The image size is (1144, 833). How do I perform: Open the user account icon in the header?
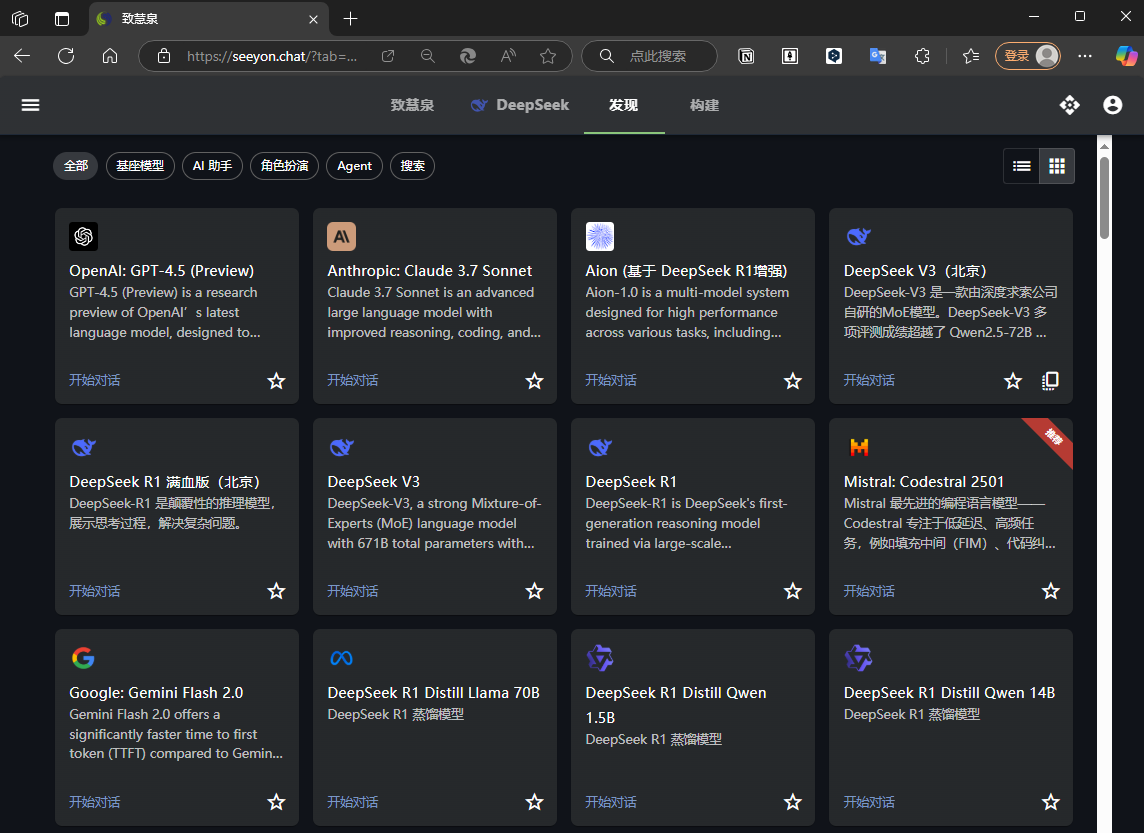[1112, 105]
